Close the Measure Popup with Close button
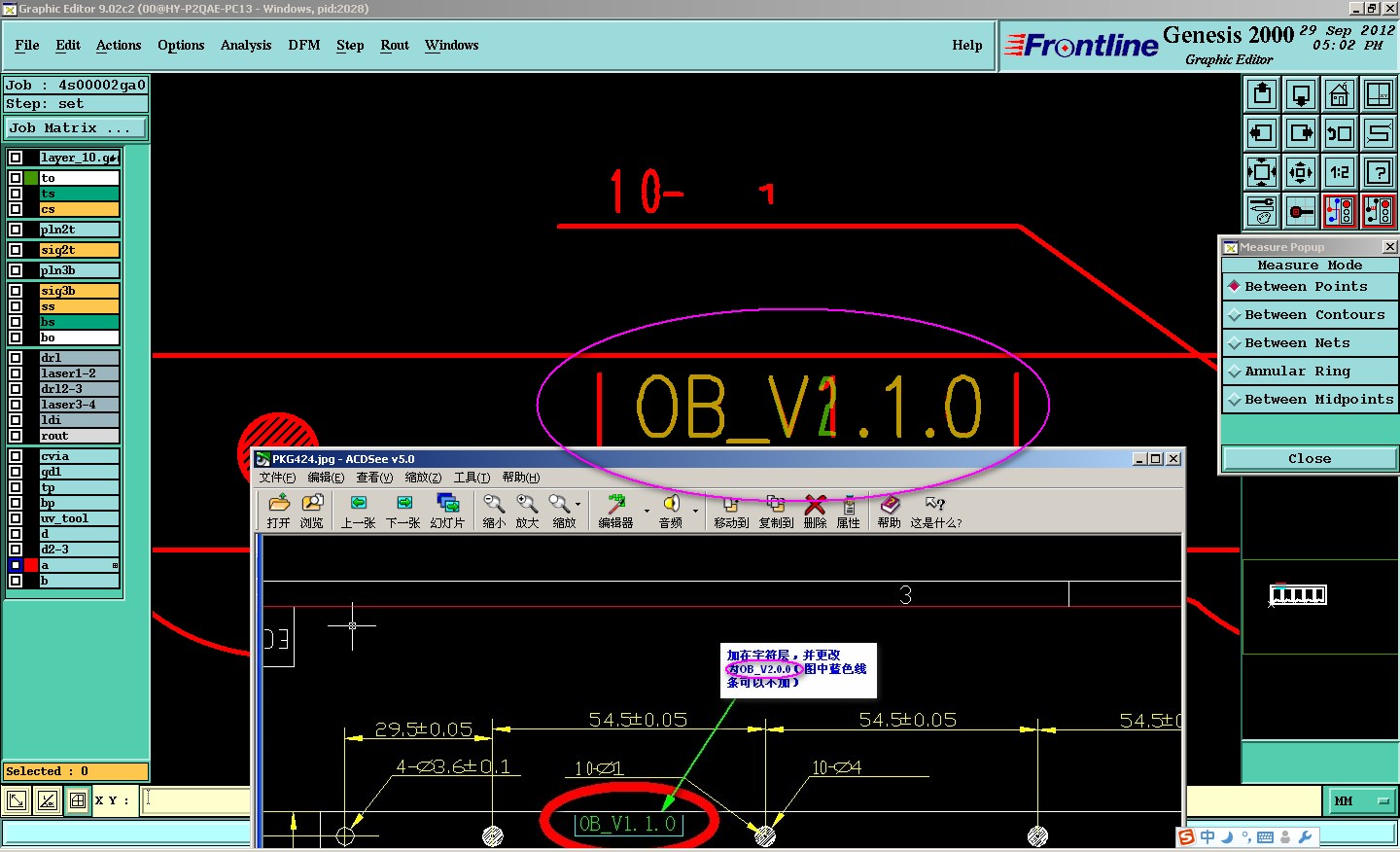This screenshot has width=1400, height=852. coord(1310,459)
